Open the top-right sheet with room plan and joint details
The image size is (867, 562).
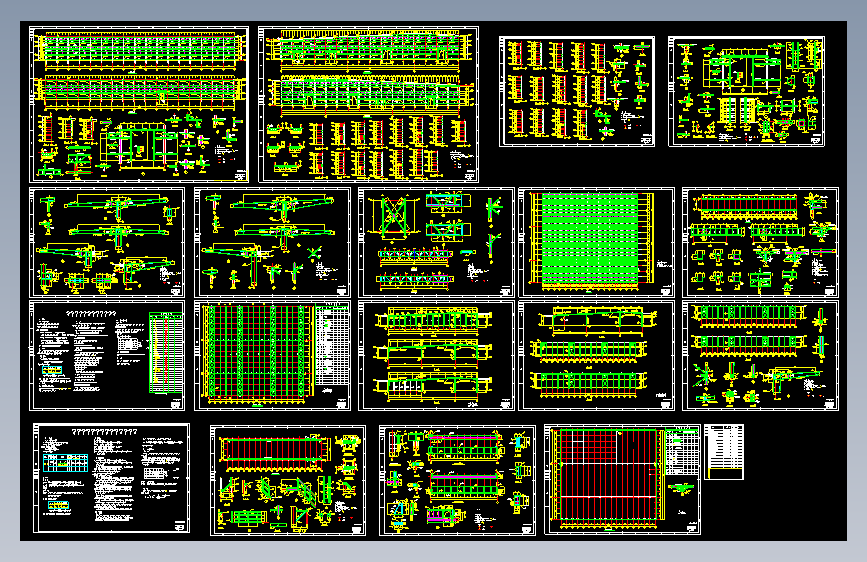coord(746,92)
